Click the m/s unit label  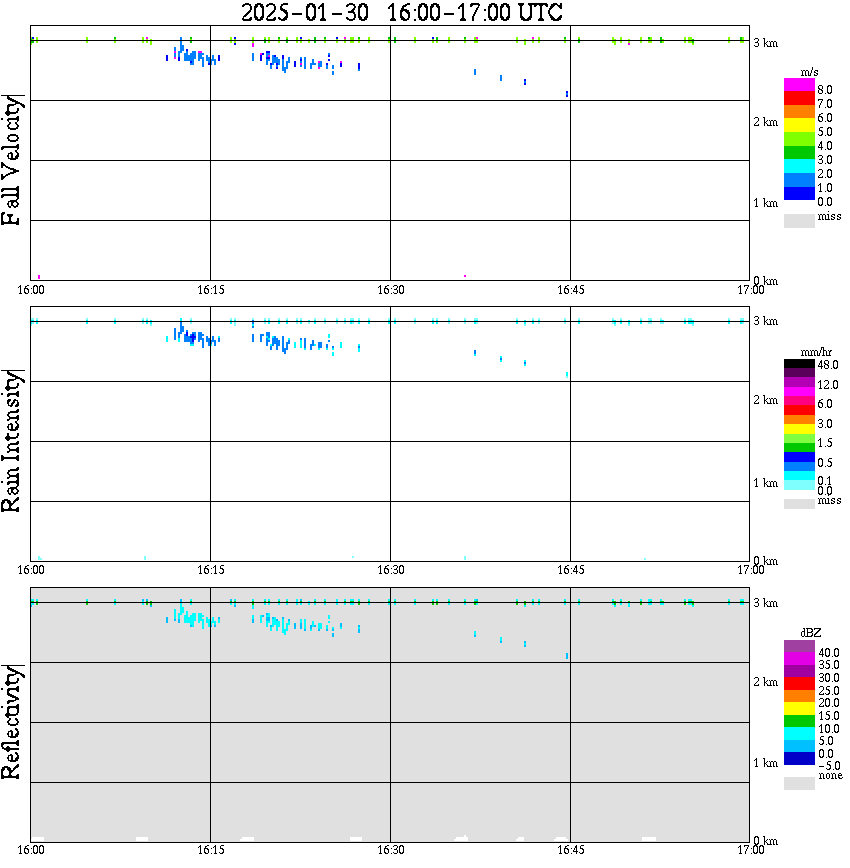[x=809, y=73]
